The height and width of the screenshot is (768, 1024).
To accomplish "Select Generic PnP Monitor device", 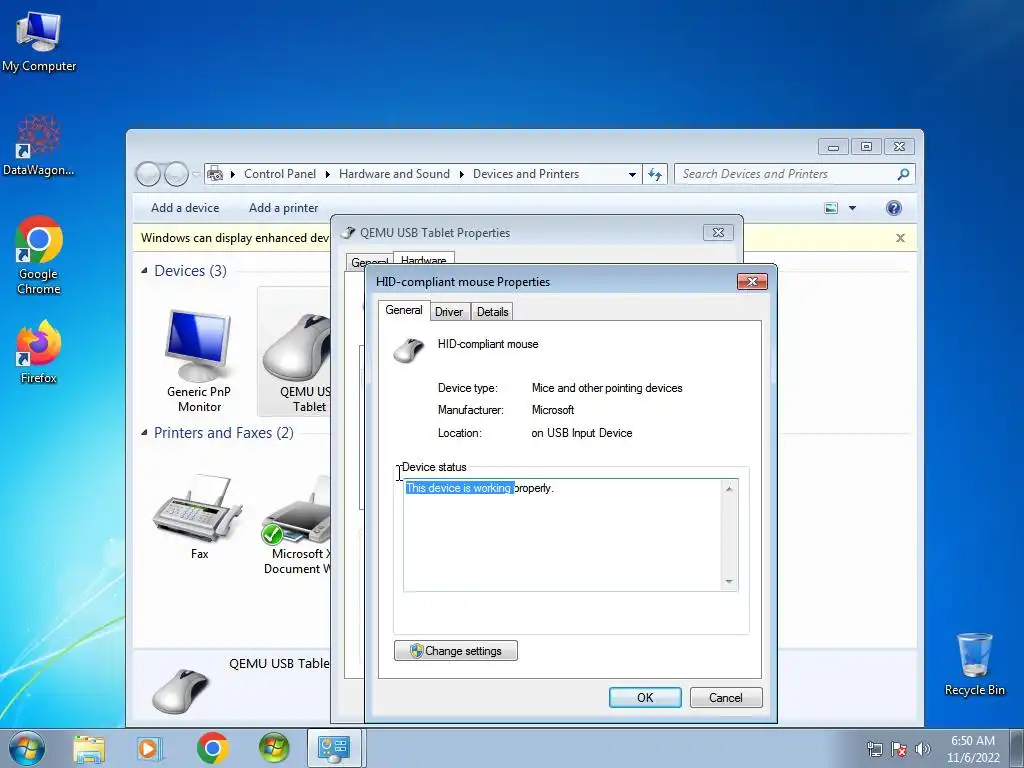I will [199, 360].
